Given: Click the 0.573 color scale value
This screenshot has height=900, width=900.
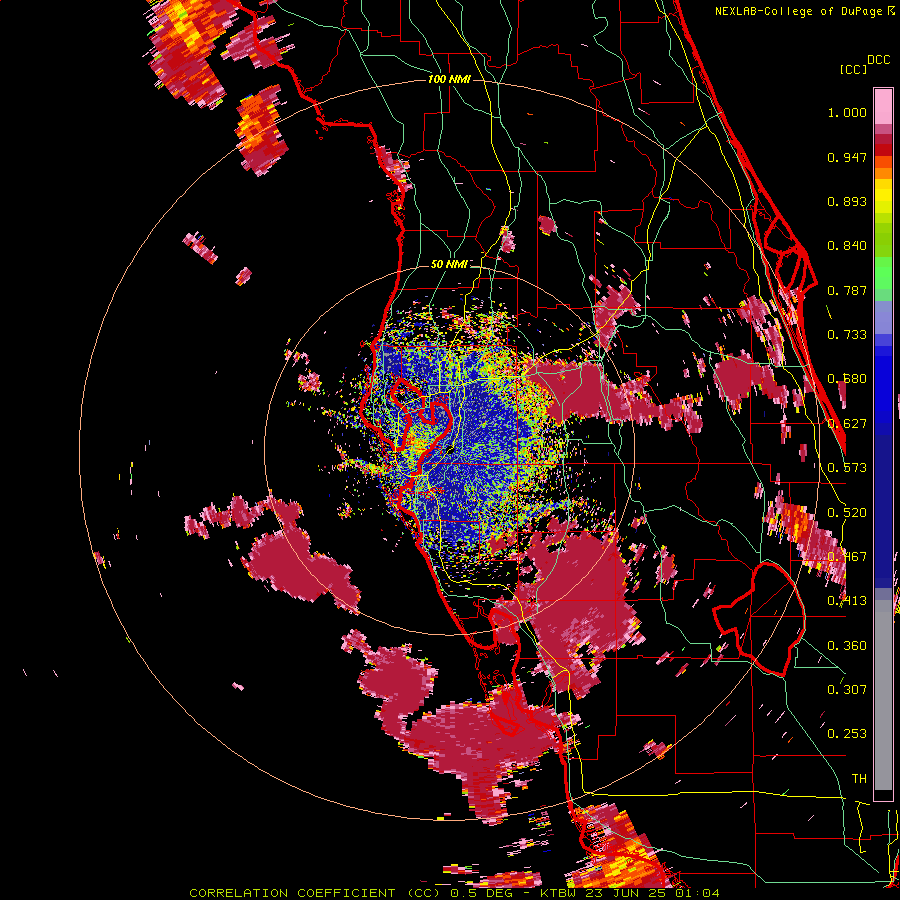Looking at the screenshot, I should (847, 468).
